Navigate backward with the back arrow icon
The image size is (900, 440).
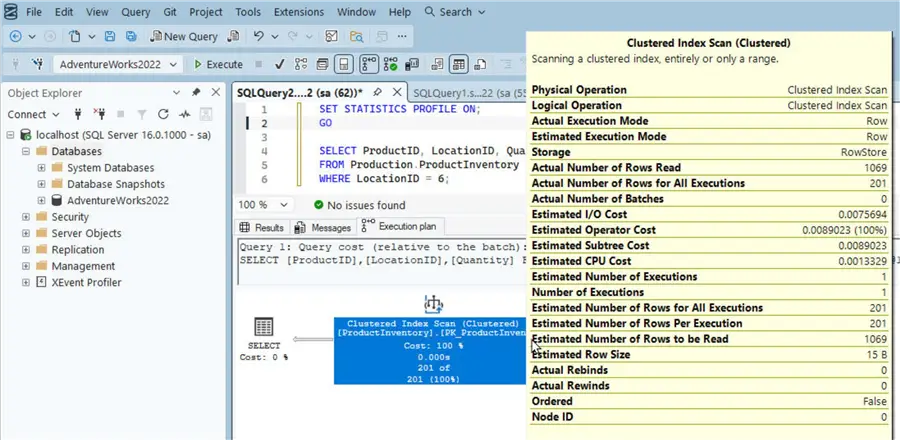tap(15, 36)
